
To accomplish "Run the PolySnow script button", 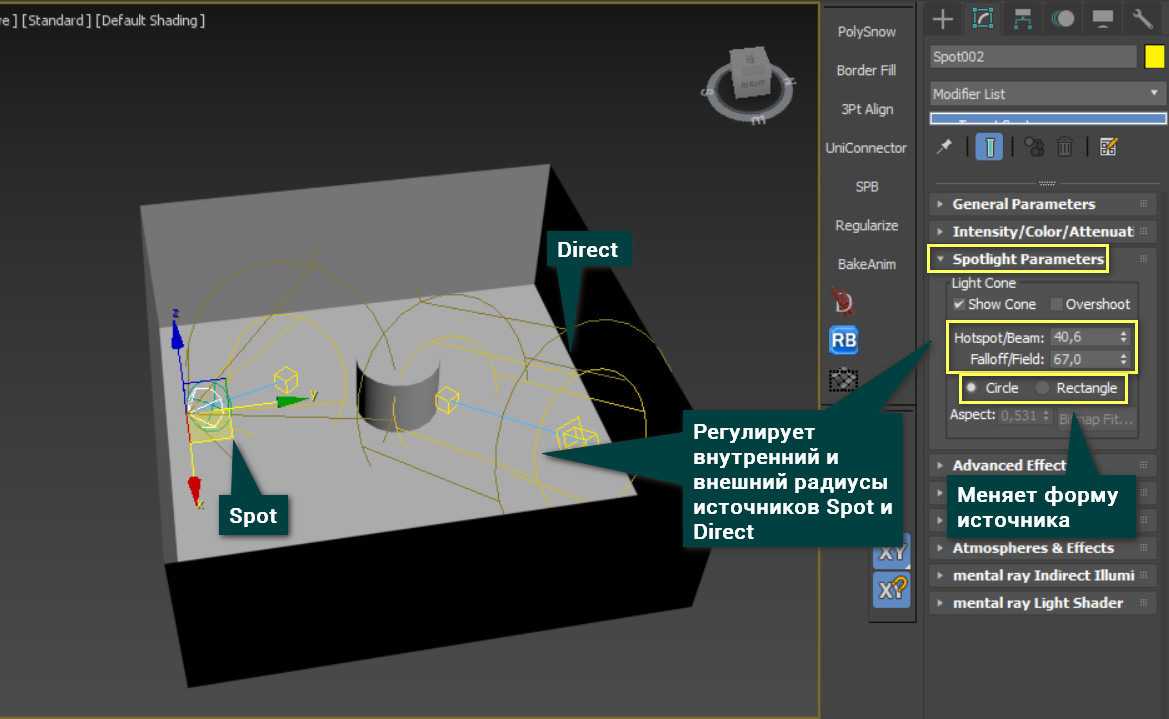I will point(866,32).
